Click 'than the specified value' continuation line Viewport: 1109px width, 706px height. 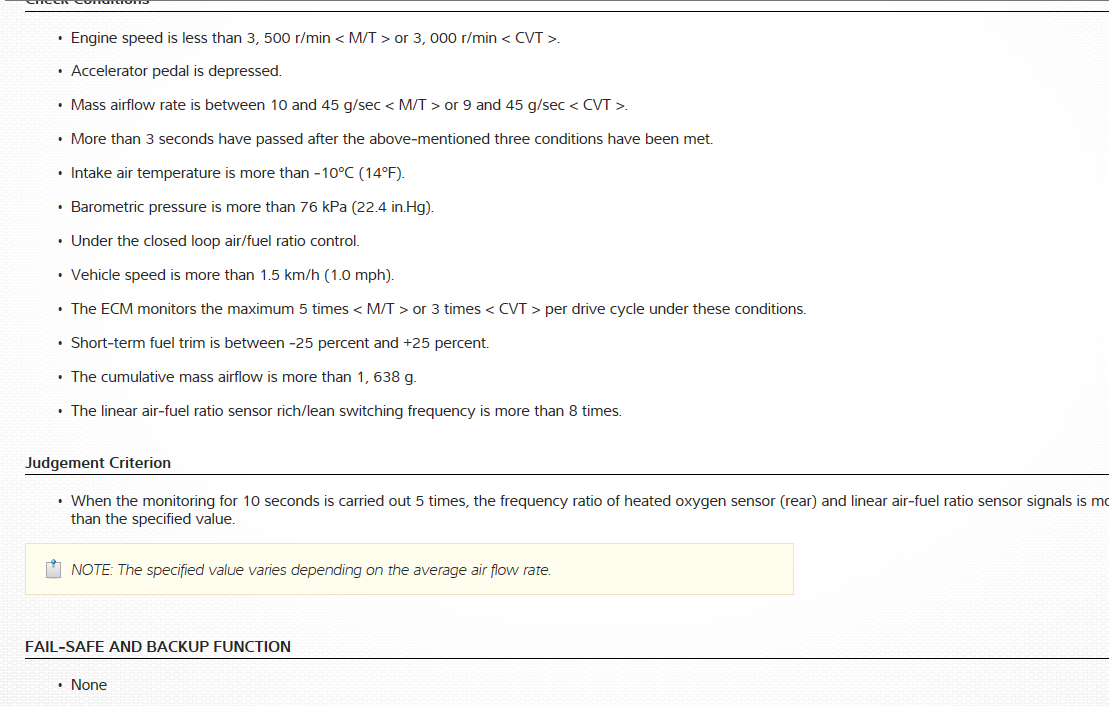tap(152, 519)
